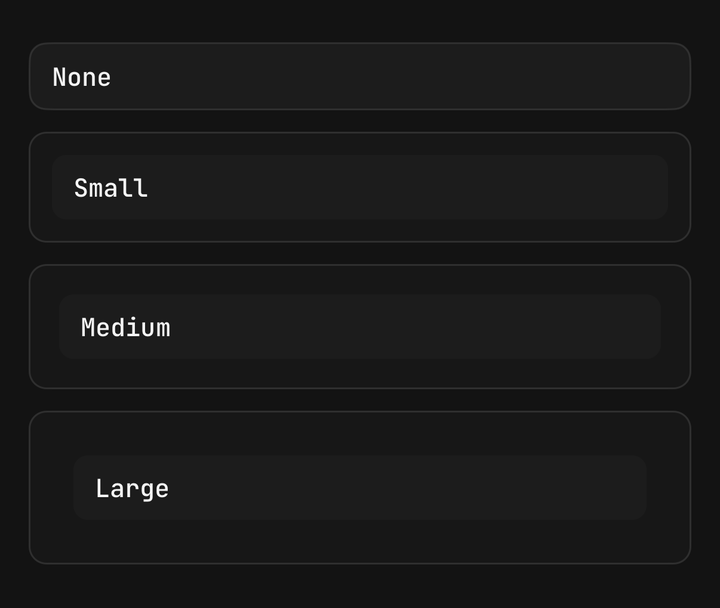Click the Medium inner box

point(360,327)
